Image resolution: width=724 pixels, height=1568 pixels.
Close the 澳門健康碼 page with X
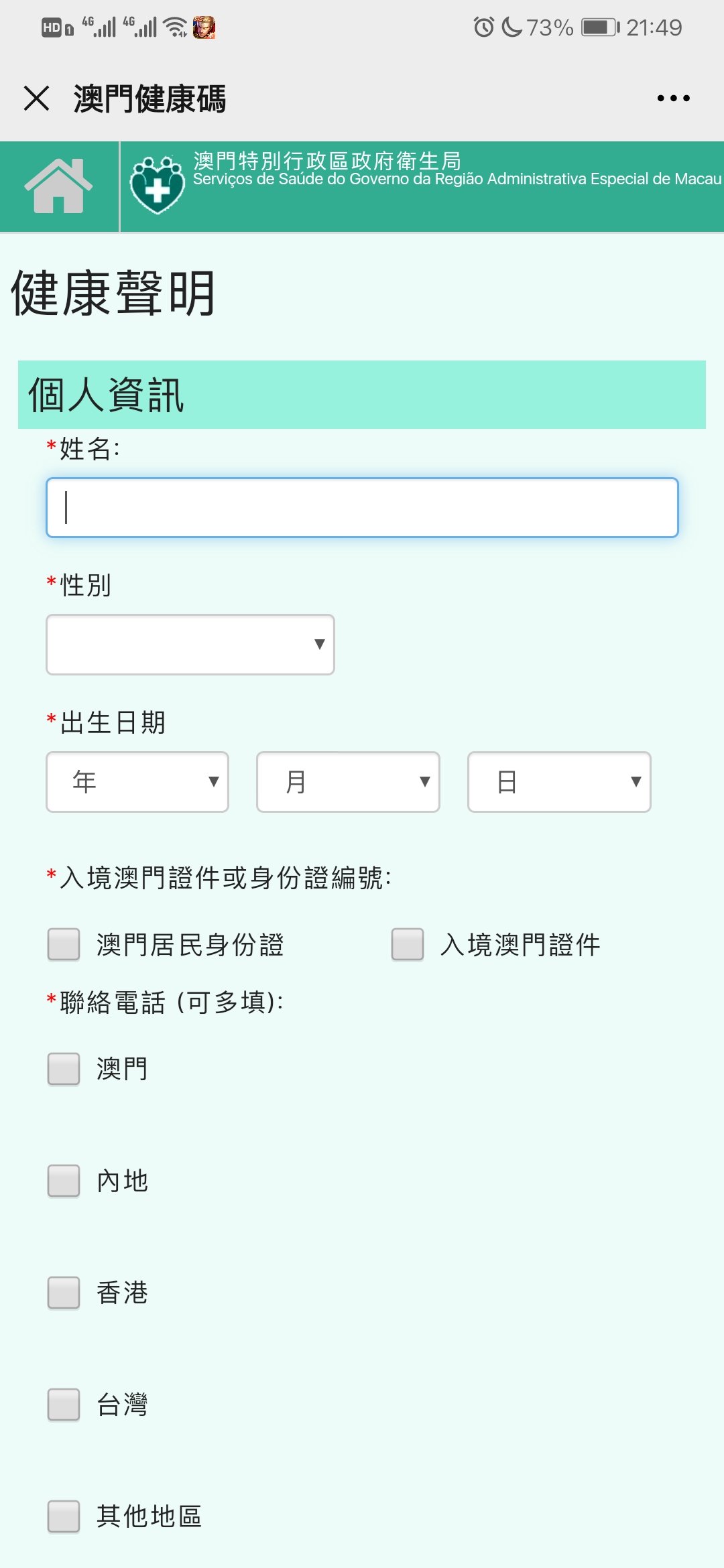point(36,99)
